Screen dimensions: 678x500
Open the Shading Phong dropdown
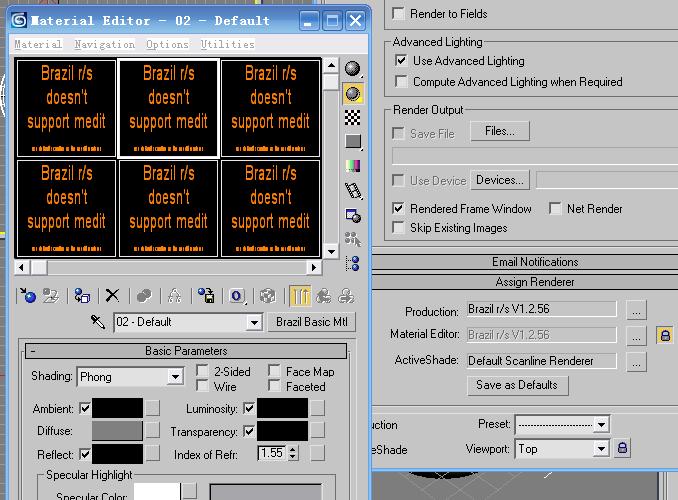tap(176, 377)
